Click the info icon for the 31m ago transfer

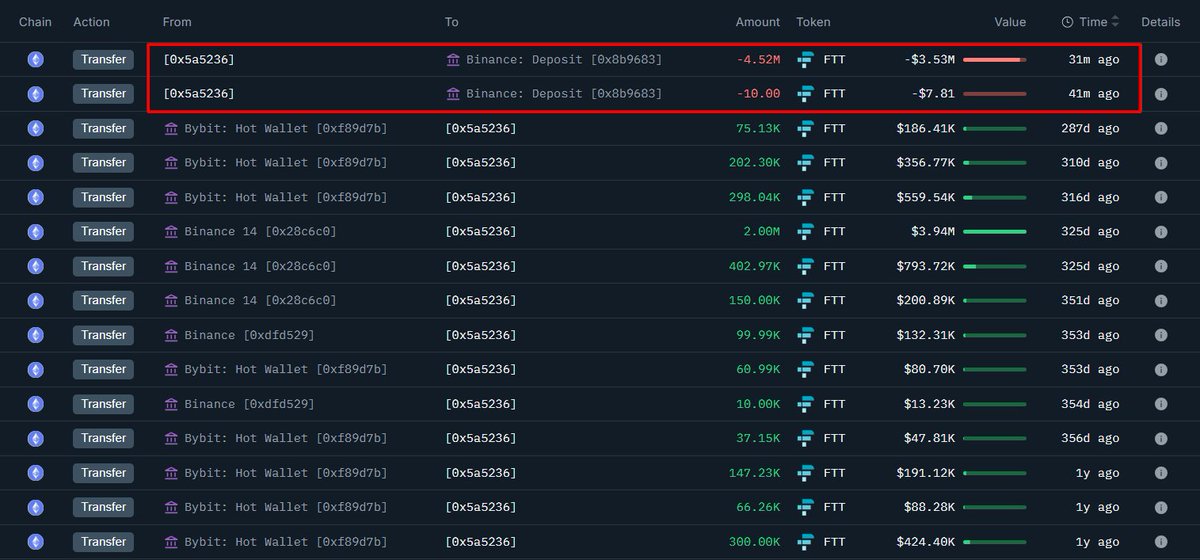[x=1161, y=60]
